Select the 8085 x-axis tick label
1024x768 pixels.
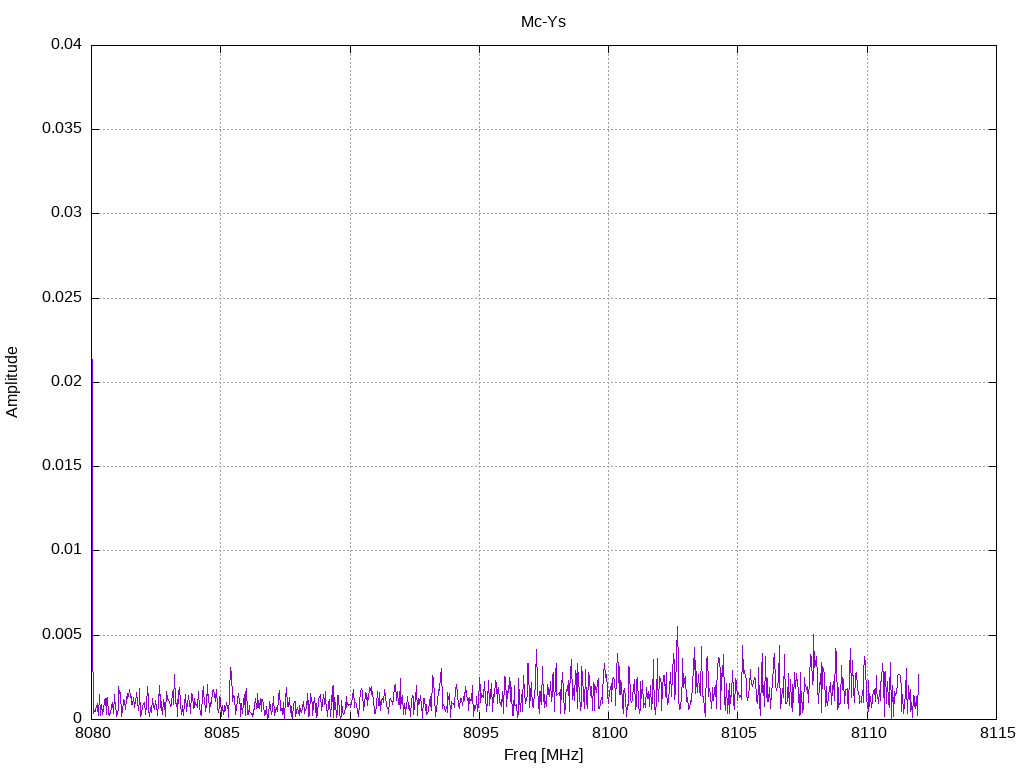(x=221, y=734)
